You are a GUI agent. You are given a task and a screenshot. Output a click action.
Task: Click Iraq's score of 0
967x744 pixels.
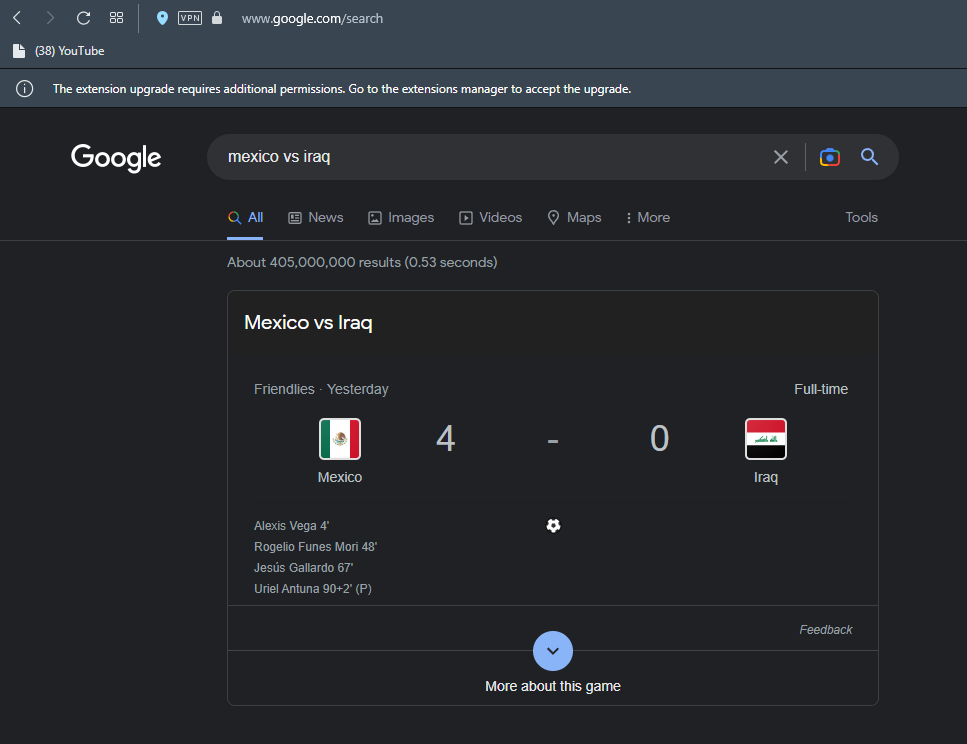659,439
